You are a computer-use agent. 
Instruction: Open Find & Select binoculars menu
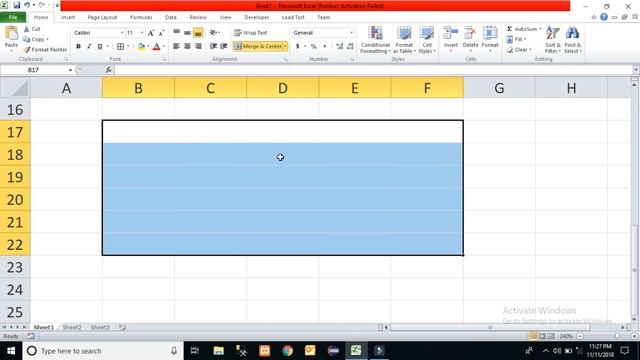tap(573, 40)
